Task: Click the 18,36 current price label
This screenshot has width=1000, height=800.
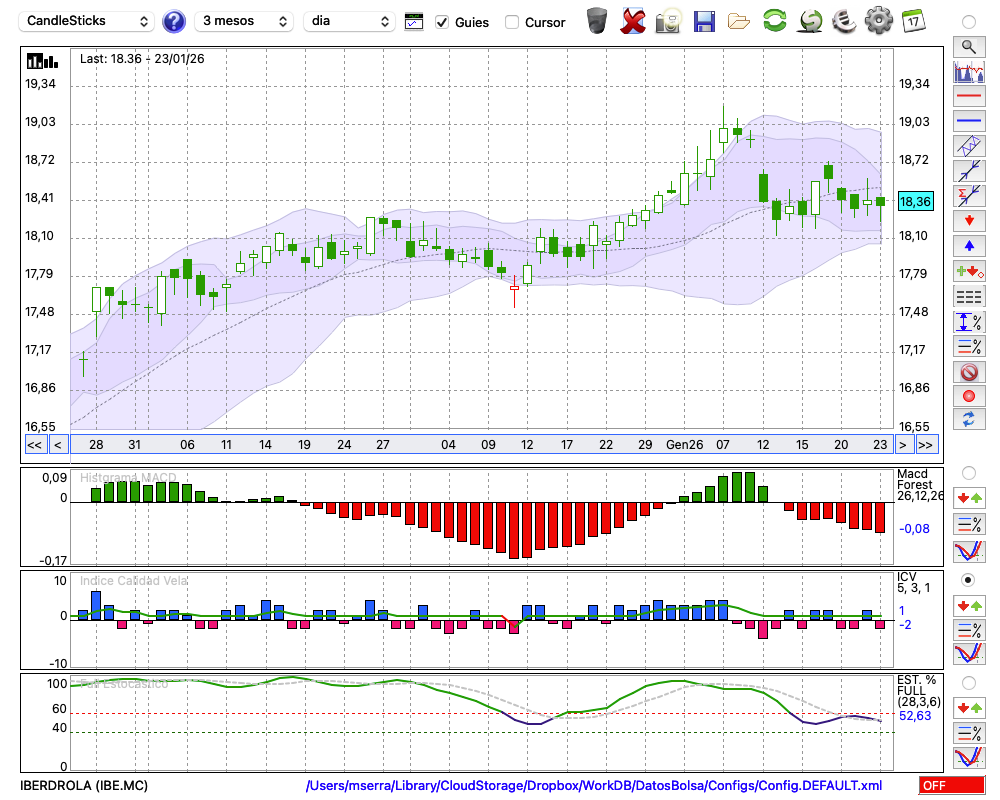Action: (915, 202)
